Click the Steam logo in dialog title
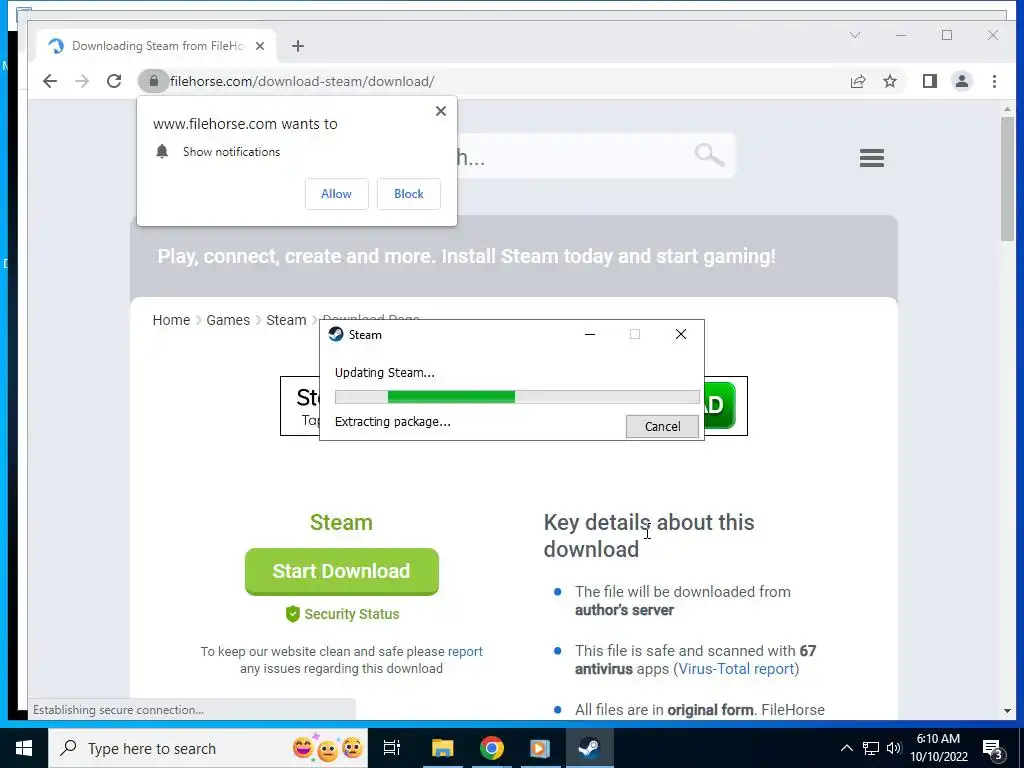Screen dimensions: 1024x768 click(336, 334)
